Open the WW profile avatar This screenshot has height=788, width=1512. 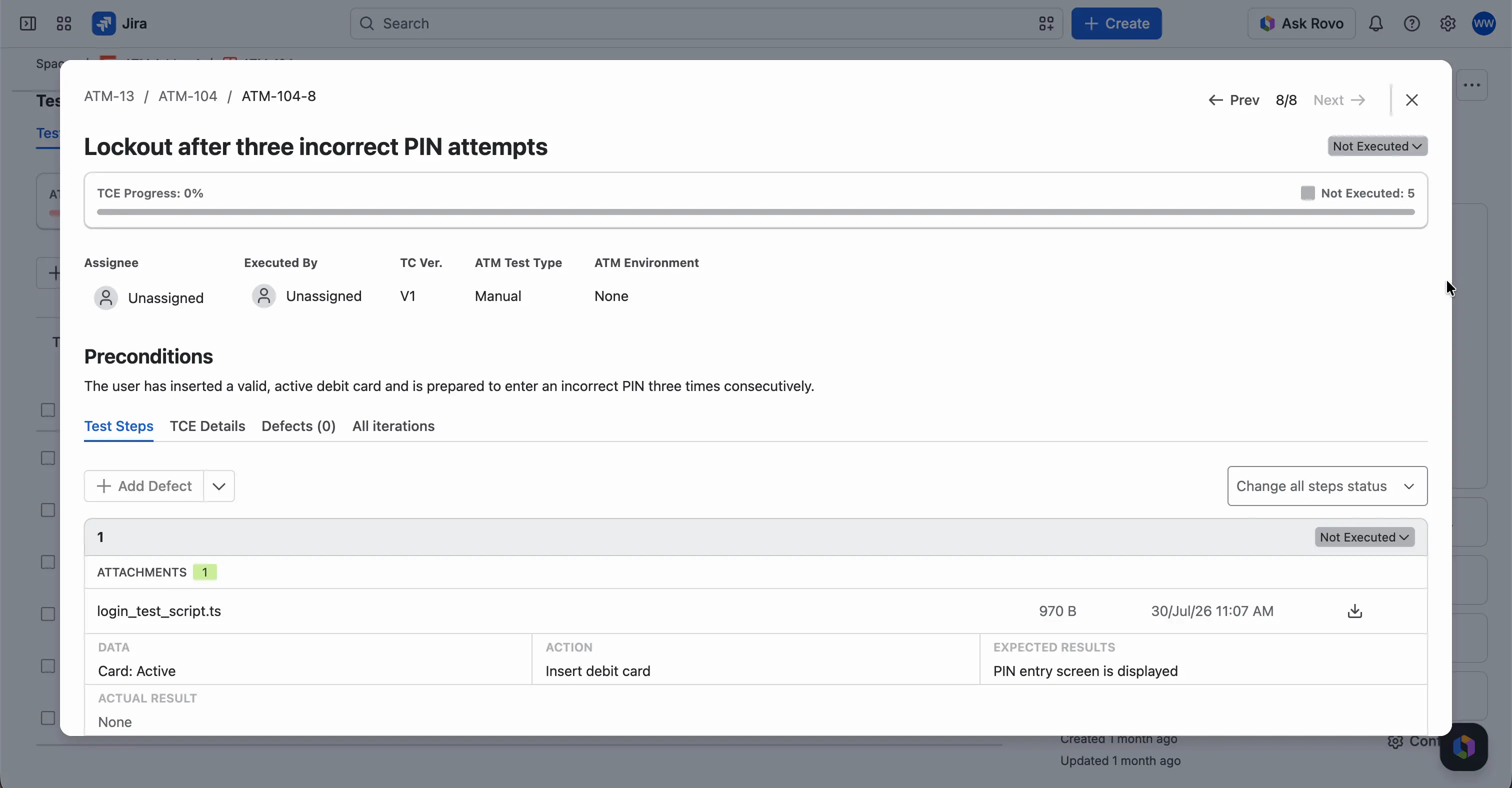click(1483, 23)
